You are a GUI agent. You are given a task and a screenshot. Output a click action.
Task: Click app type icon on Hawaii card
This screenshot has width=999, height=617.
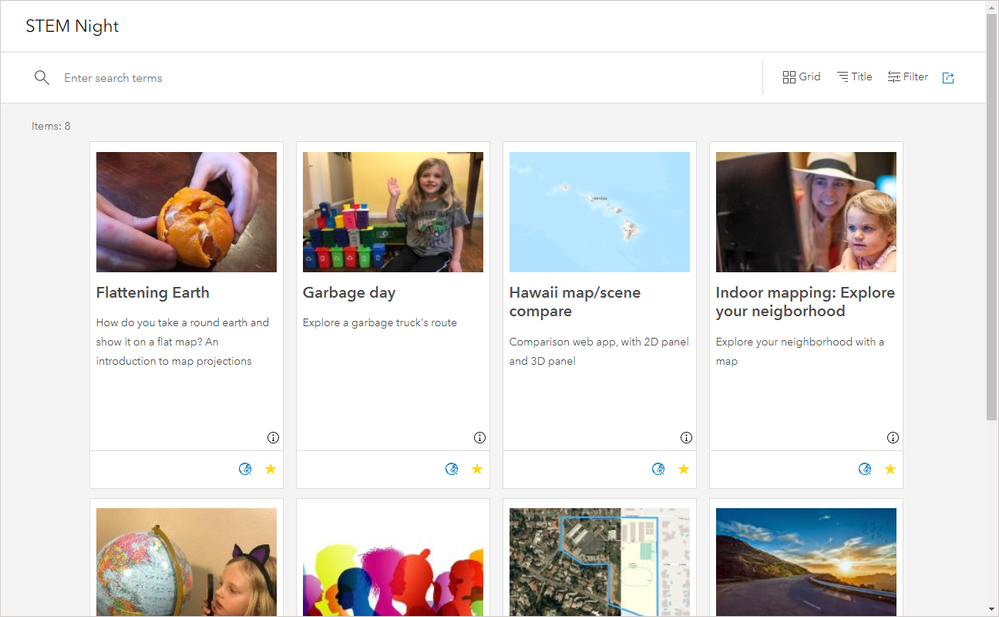659,469
